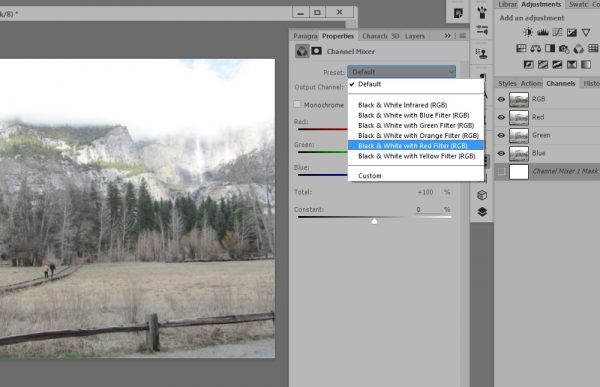Screen dimensions: 600x387
Task: Add a Posterize adjustment
Action: coord(543,64)
